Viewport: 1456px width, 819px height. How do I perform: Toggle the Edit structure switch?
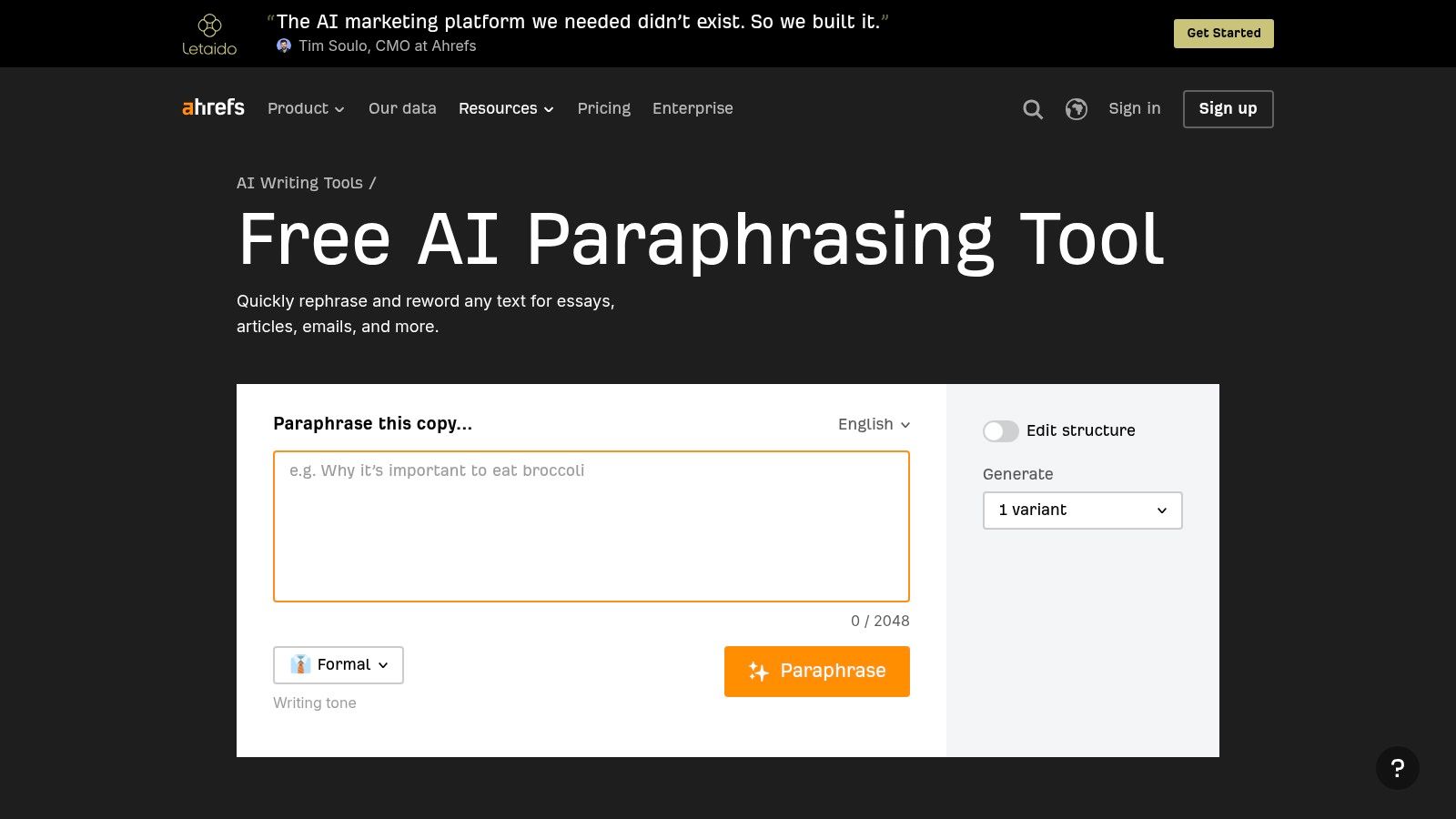[1001, 431]
